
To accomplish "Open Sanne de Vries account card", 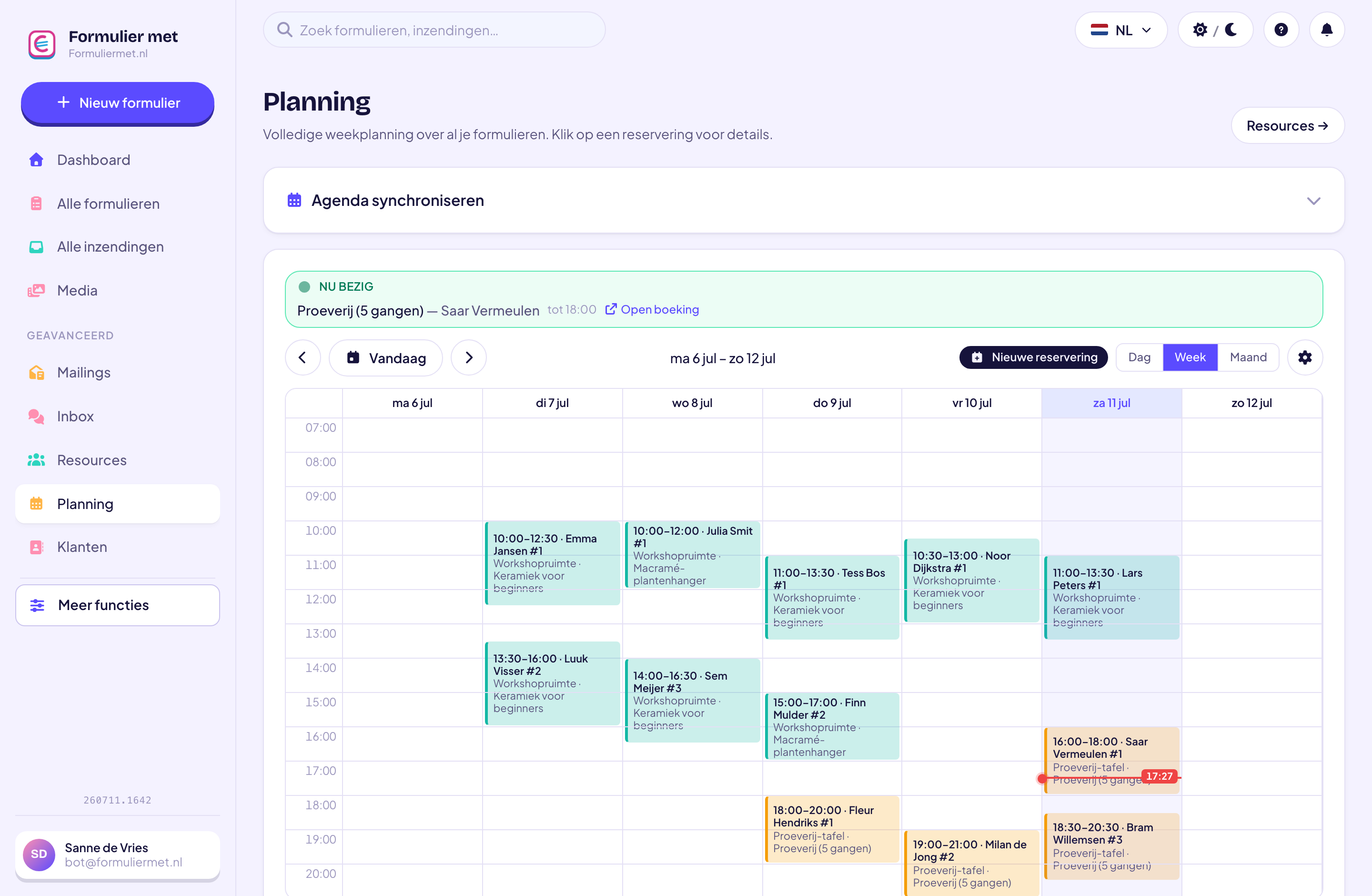I will pyautogui.click(x=118, y=855).
